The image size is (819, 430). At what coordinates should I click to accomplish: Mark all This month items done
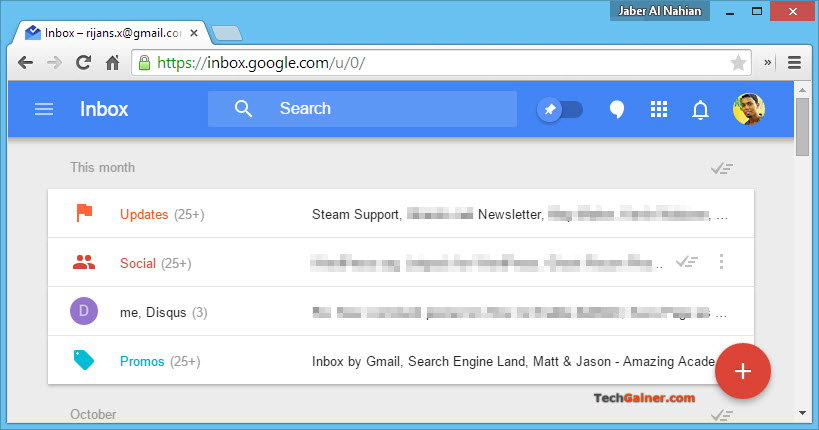pos(722,168)
